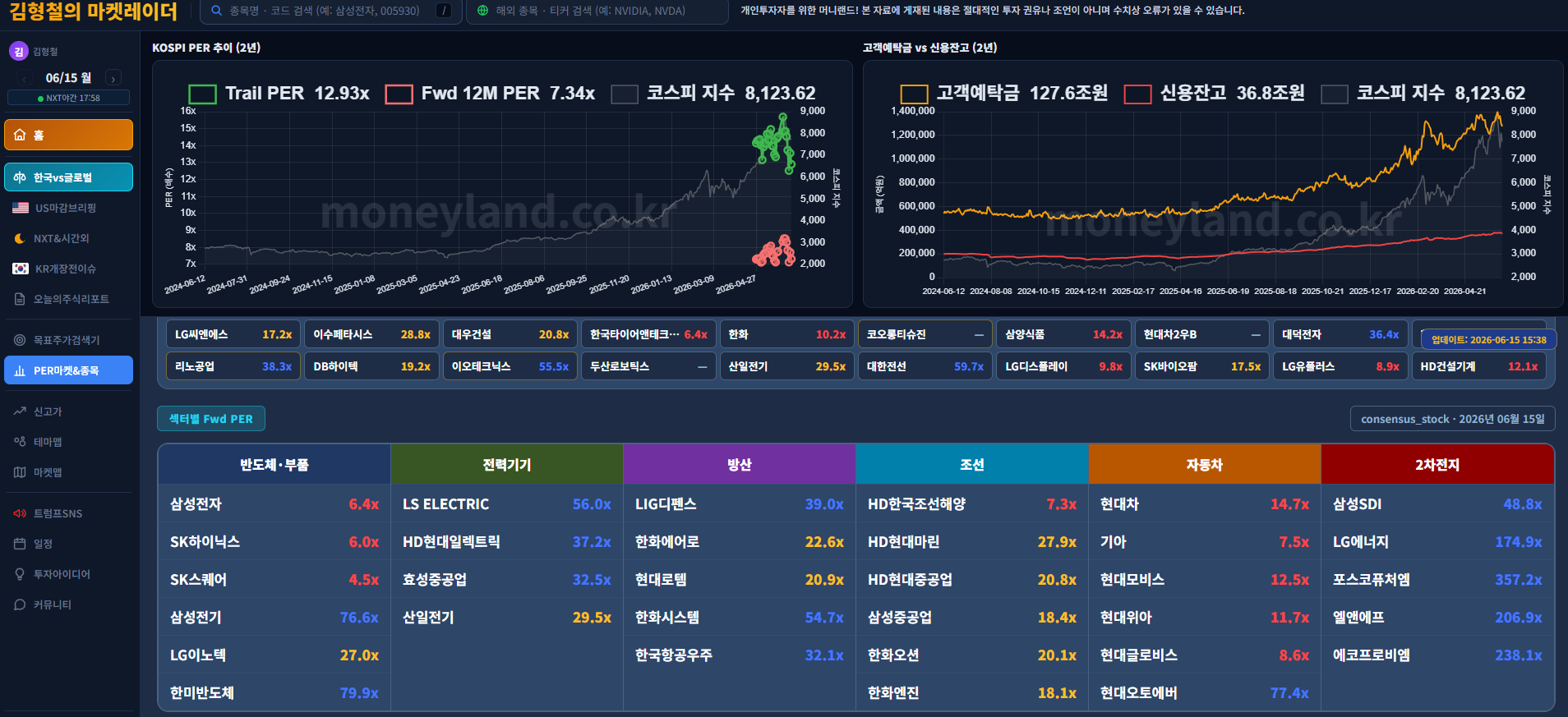
Task: Click the Korean flag icon for KR개장전이슈
Action: [21, 269]
